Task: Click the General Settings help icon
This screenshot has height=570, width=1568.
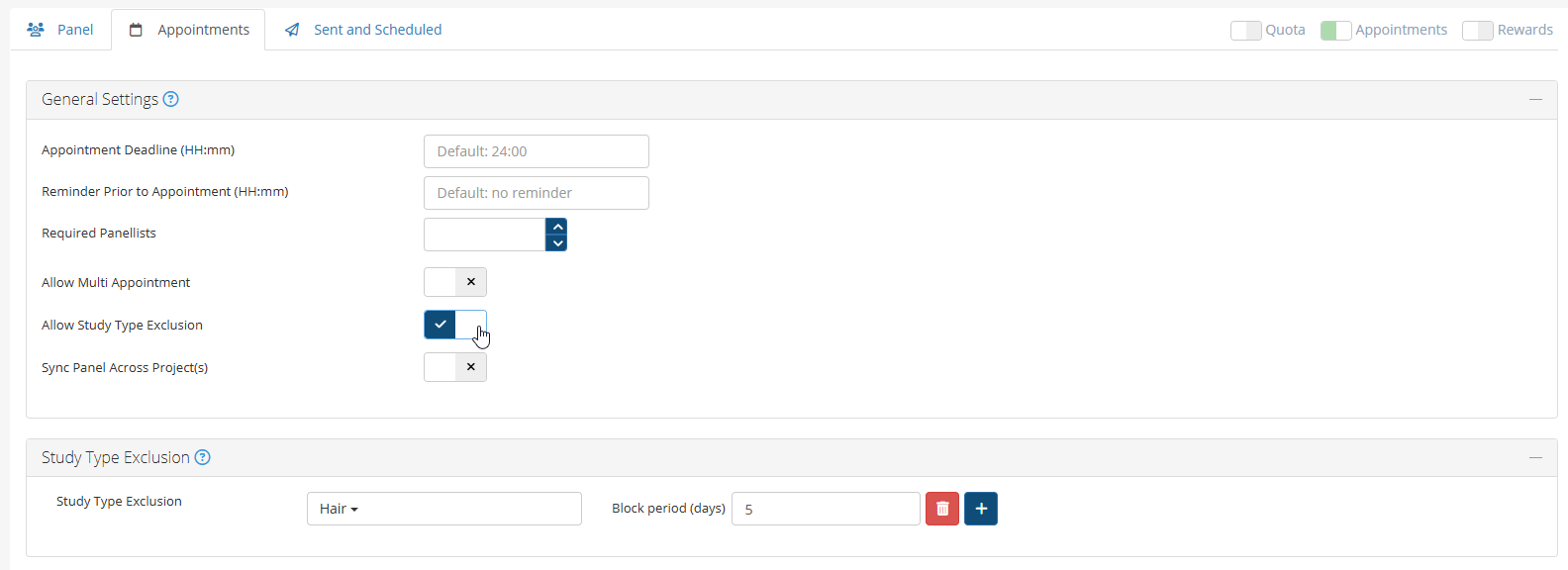Action: [x=171, y=99]
